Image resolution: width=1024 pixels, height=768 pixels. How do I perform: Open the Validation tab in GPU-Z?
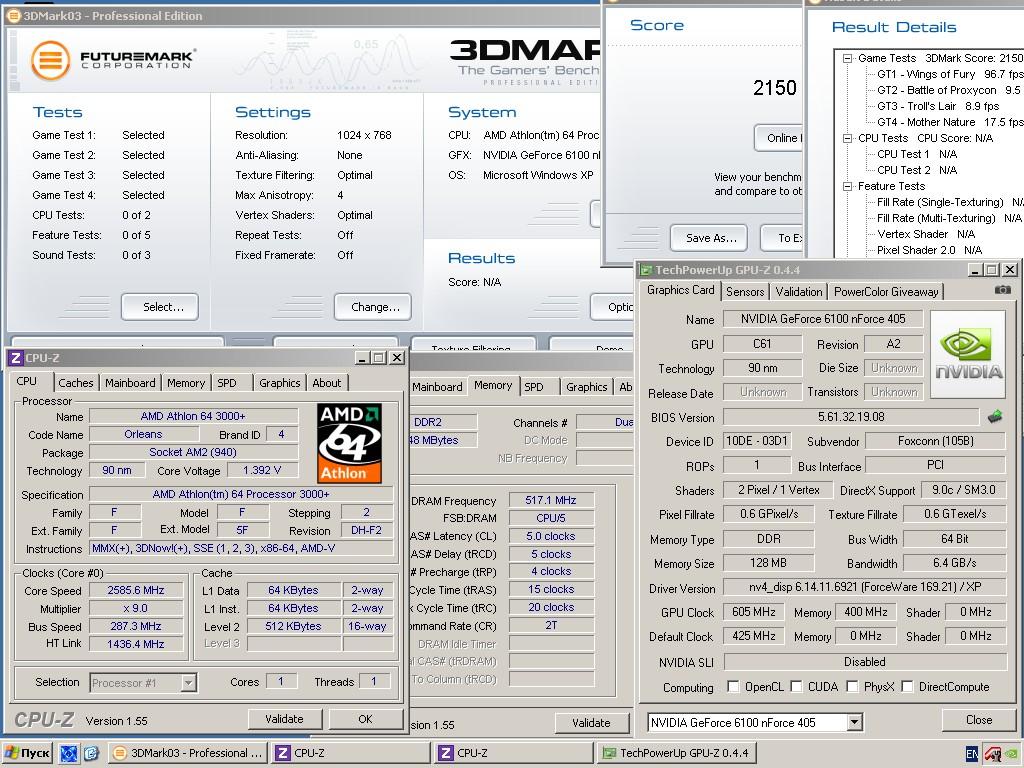[x=799, y=291]
